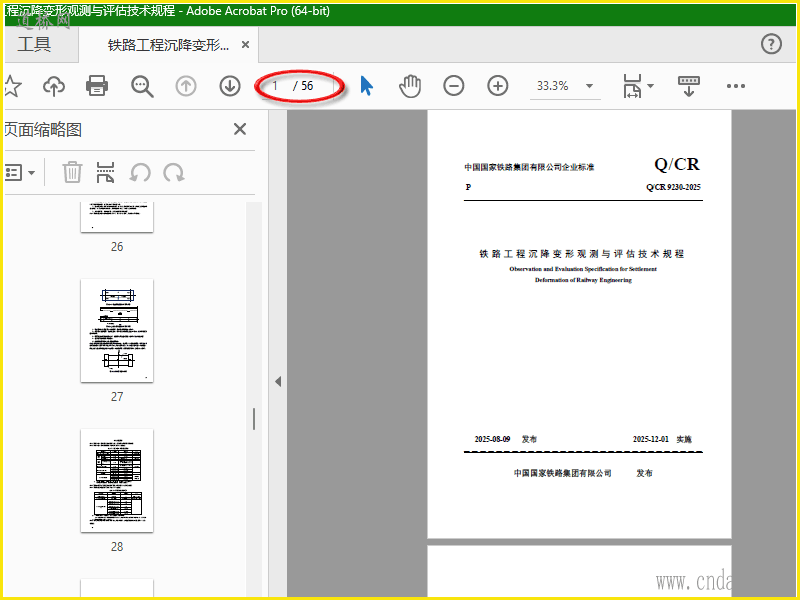Upload file with the cloud icon
800x600 pixels.
54,86
